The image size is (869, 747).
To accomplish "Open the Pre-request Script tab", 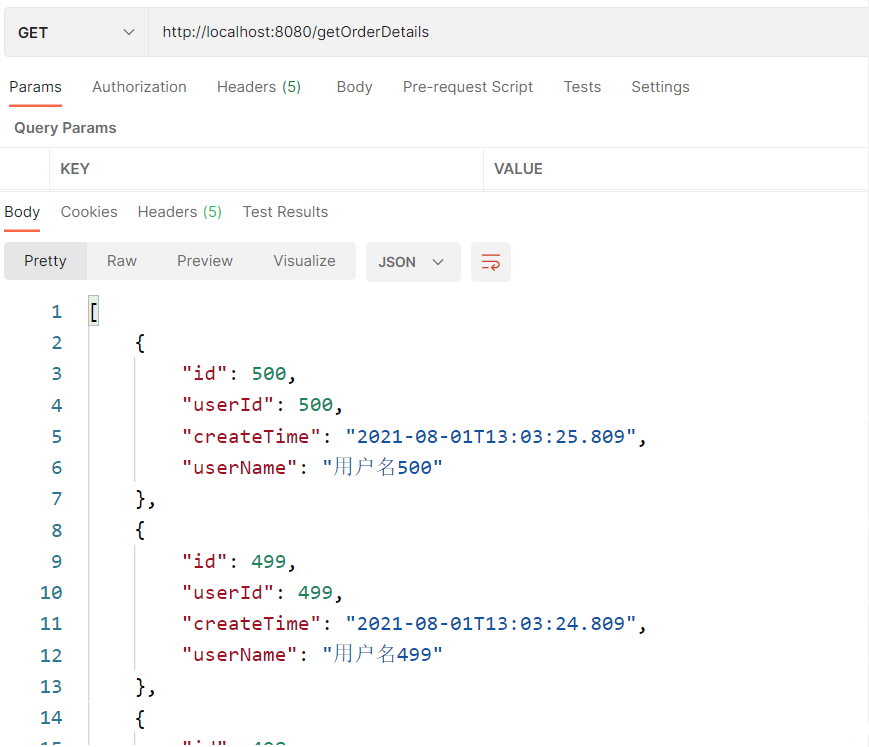I will 467,87.
